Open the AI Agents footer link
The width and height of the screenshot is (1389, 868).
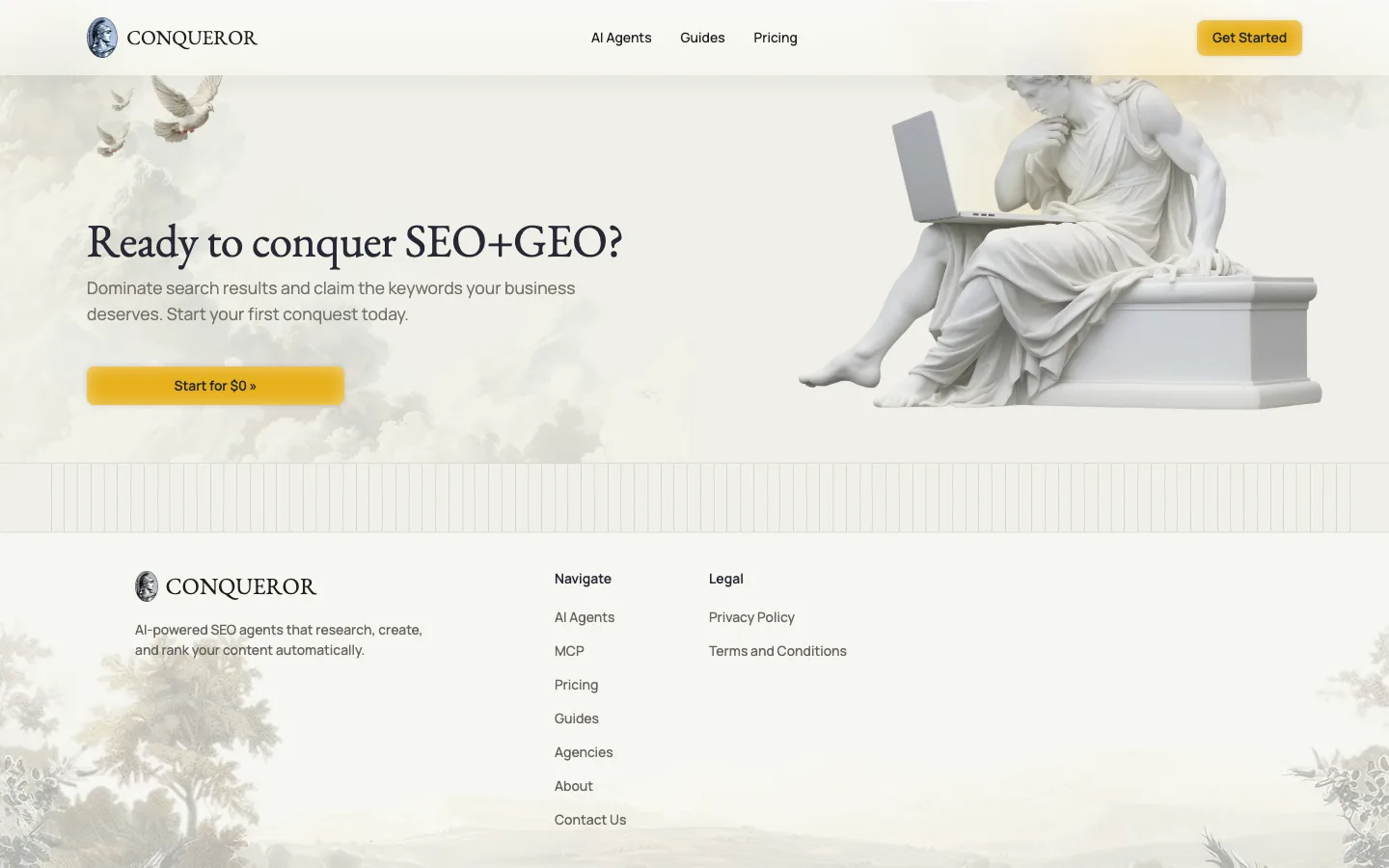click(585, 617)
